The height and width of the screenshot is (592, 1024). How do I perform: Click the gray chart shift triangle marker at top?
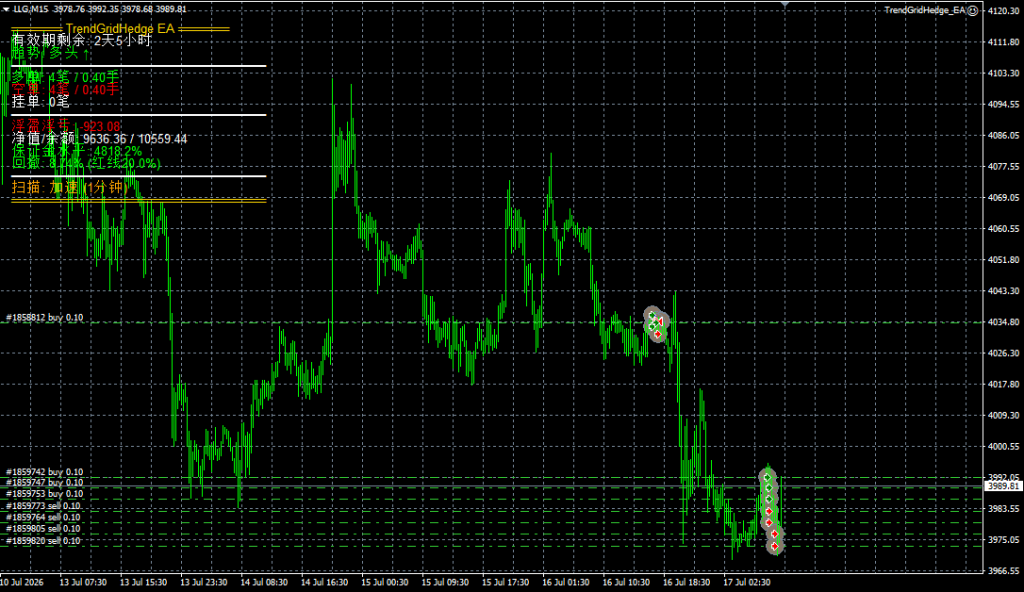coord(785,5)
